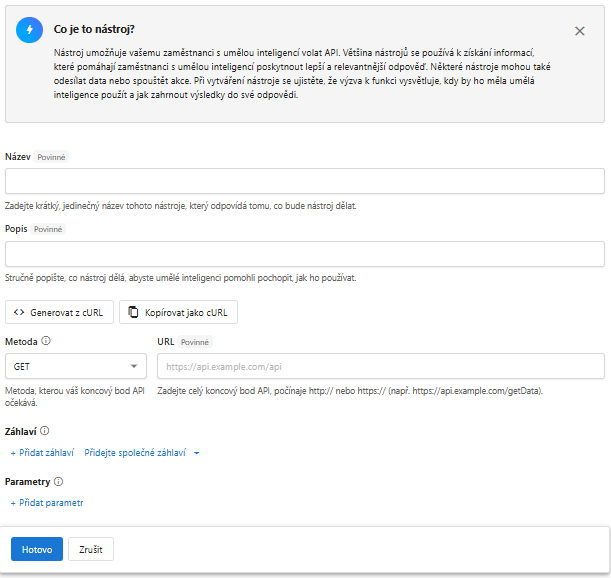Click the clipboard icon for copying as cURL

(x=133, y=312)
